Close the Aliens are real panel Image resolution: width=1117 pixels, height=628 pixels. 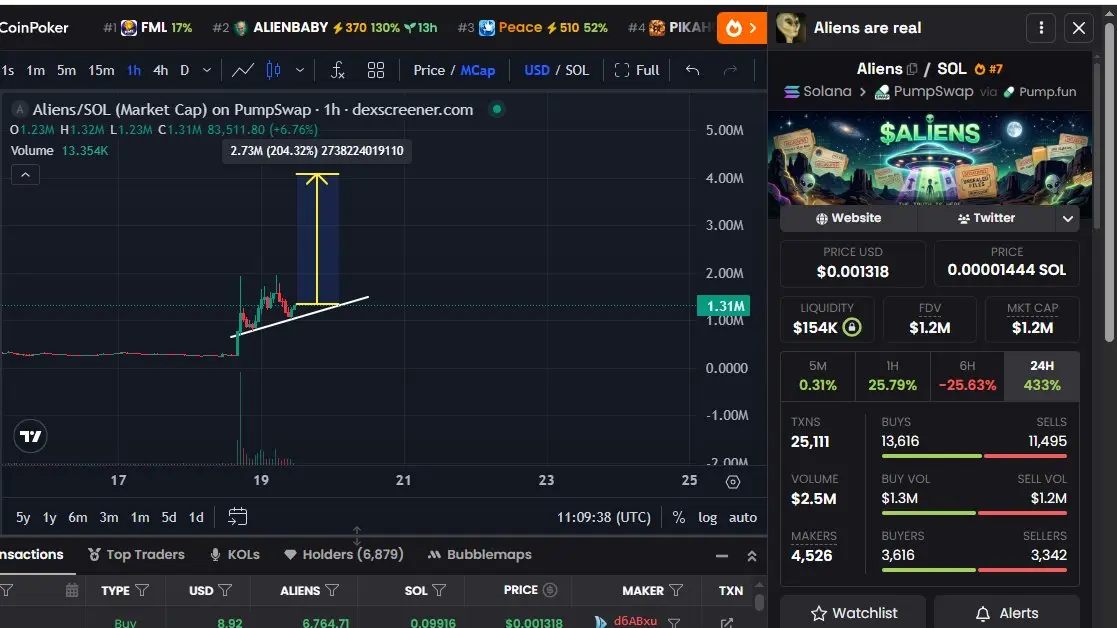pos(1079,28)
